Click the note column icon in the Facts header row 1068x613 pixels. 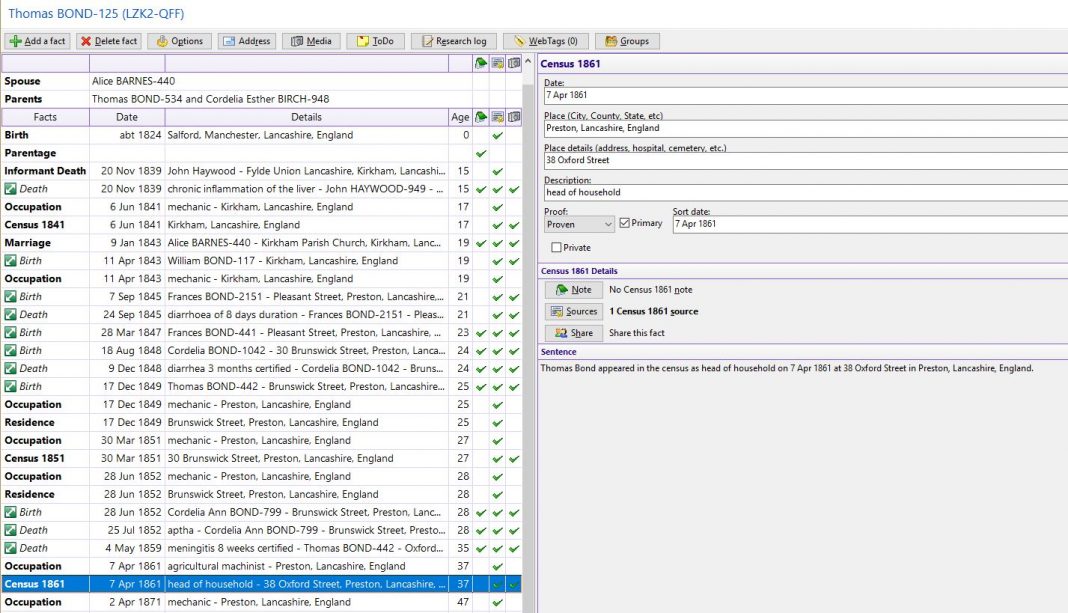point(481,117)
